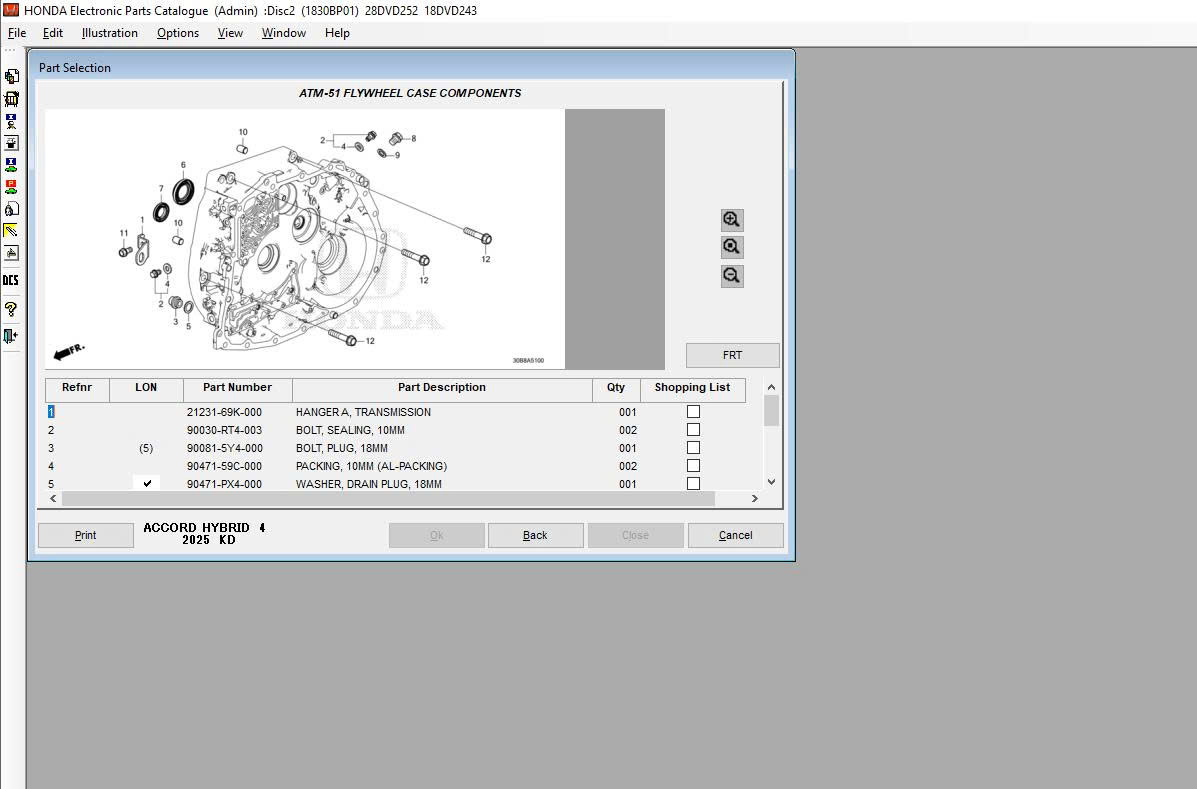Click the middle zoom-to-fit magnifier icon

(731, 247)
